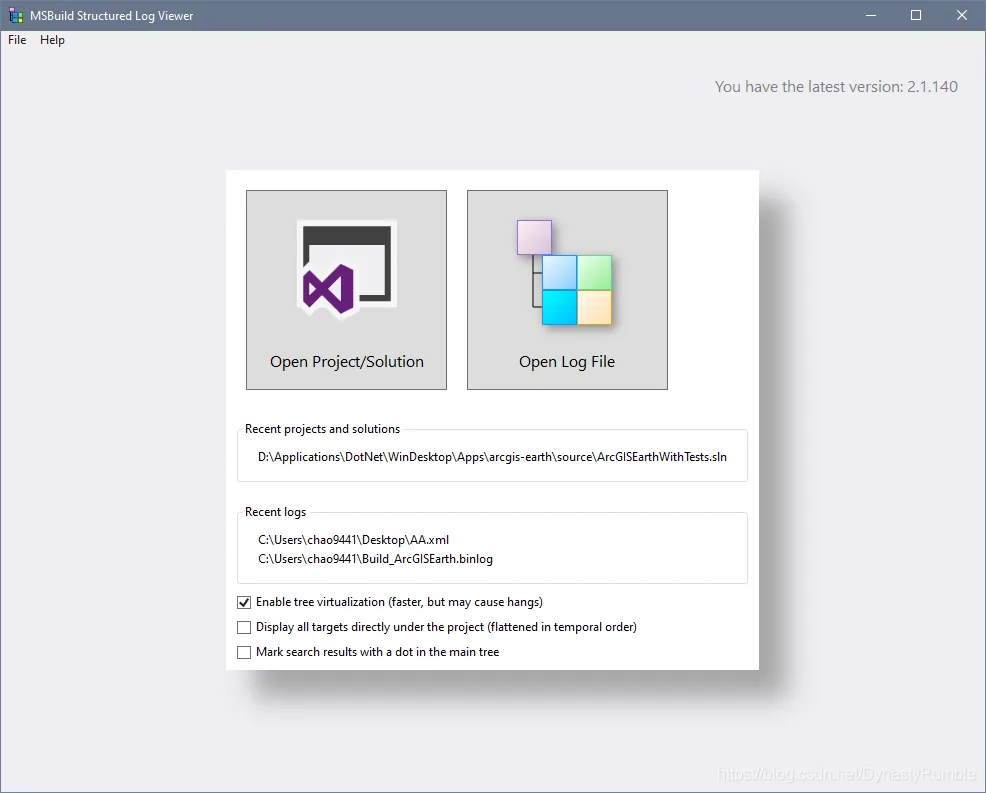Minimize the Log Viewer window
The image size is (986, 793).
coord(871,15)
